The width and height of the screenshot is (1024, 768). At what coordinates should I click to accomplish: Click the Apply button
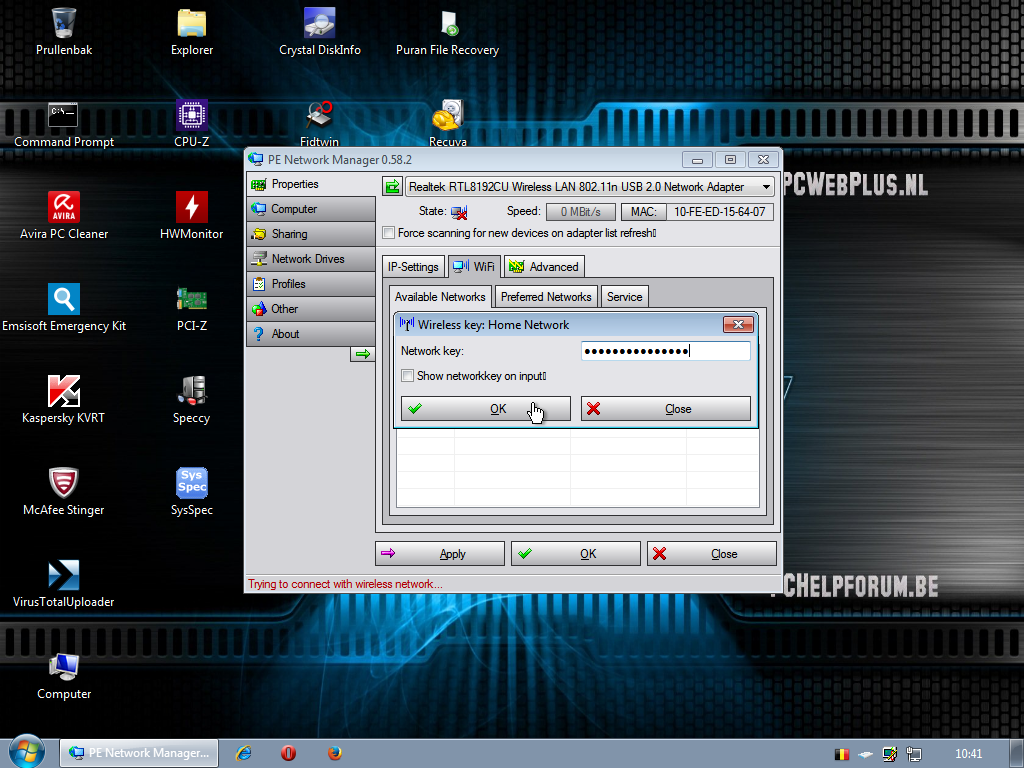tap(440, 554)
